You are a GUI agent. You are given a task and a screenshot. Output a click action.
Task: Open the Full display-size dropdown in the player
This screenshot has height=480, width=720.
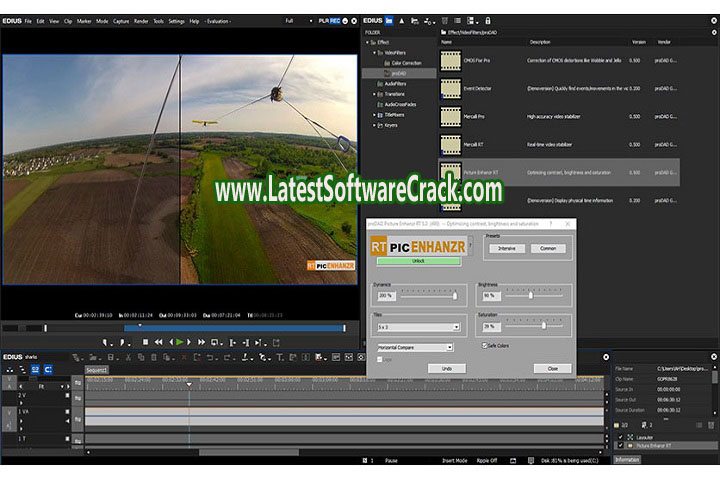pos(298,21)
